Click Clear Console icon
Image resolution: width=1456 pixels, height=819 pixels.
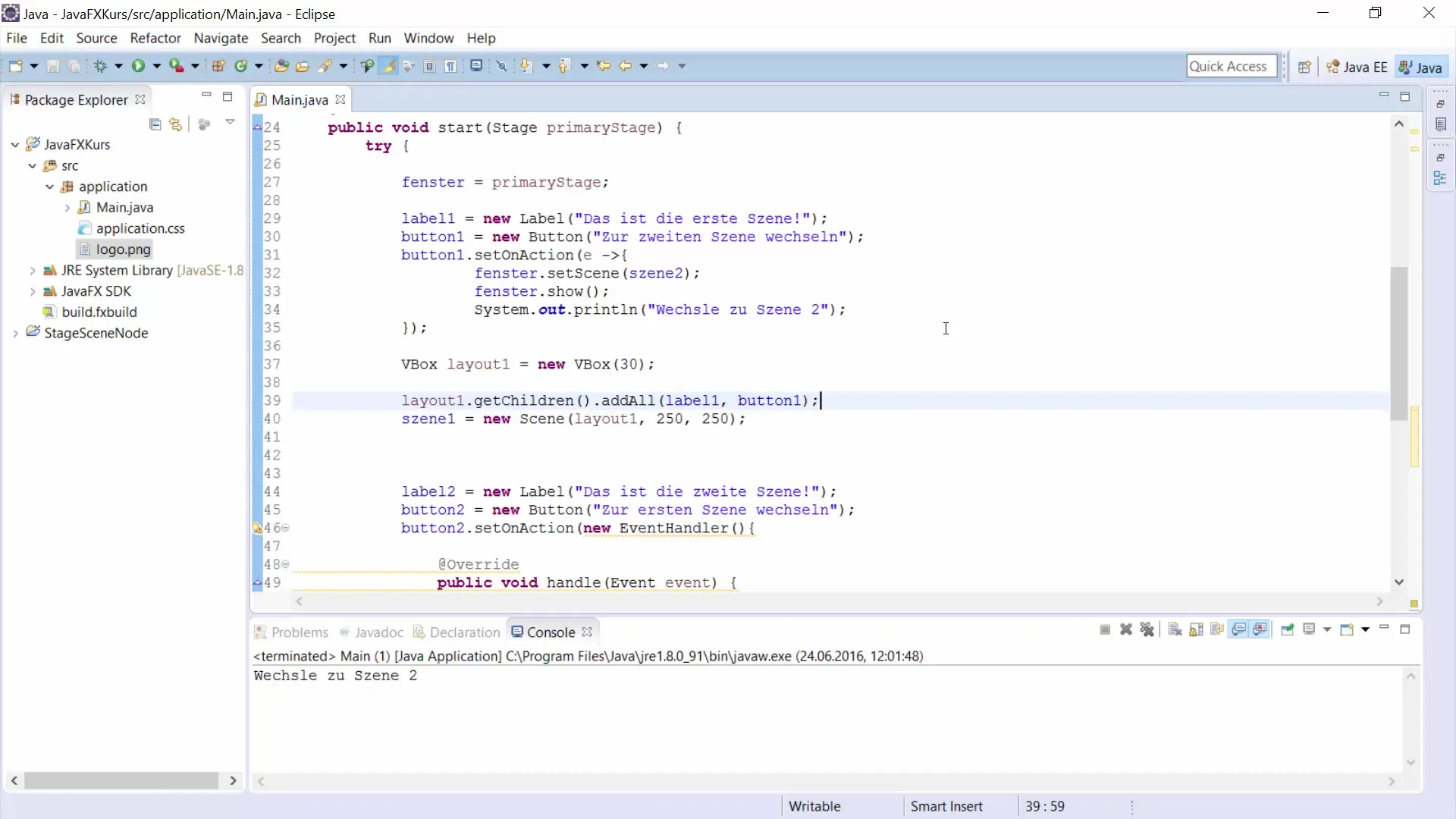click(1175, 629)
